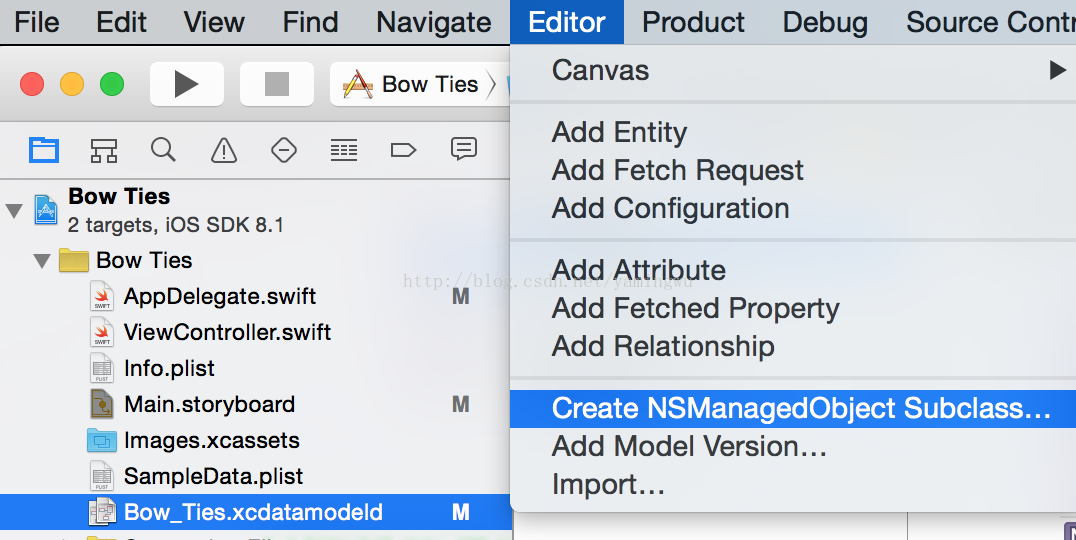Image resolution: width=1076 pixels, height=540 pixels.
Task: Open the Navigate menu
Action: [434, 22]
